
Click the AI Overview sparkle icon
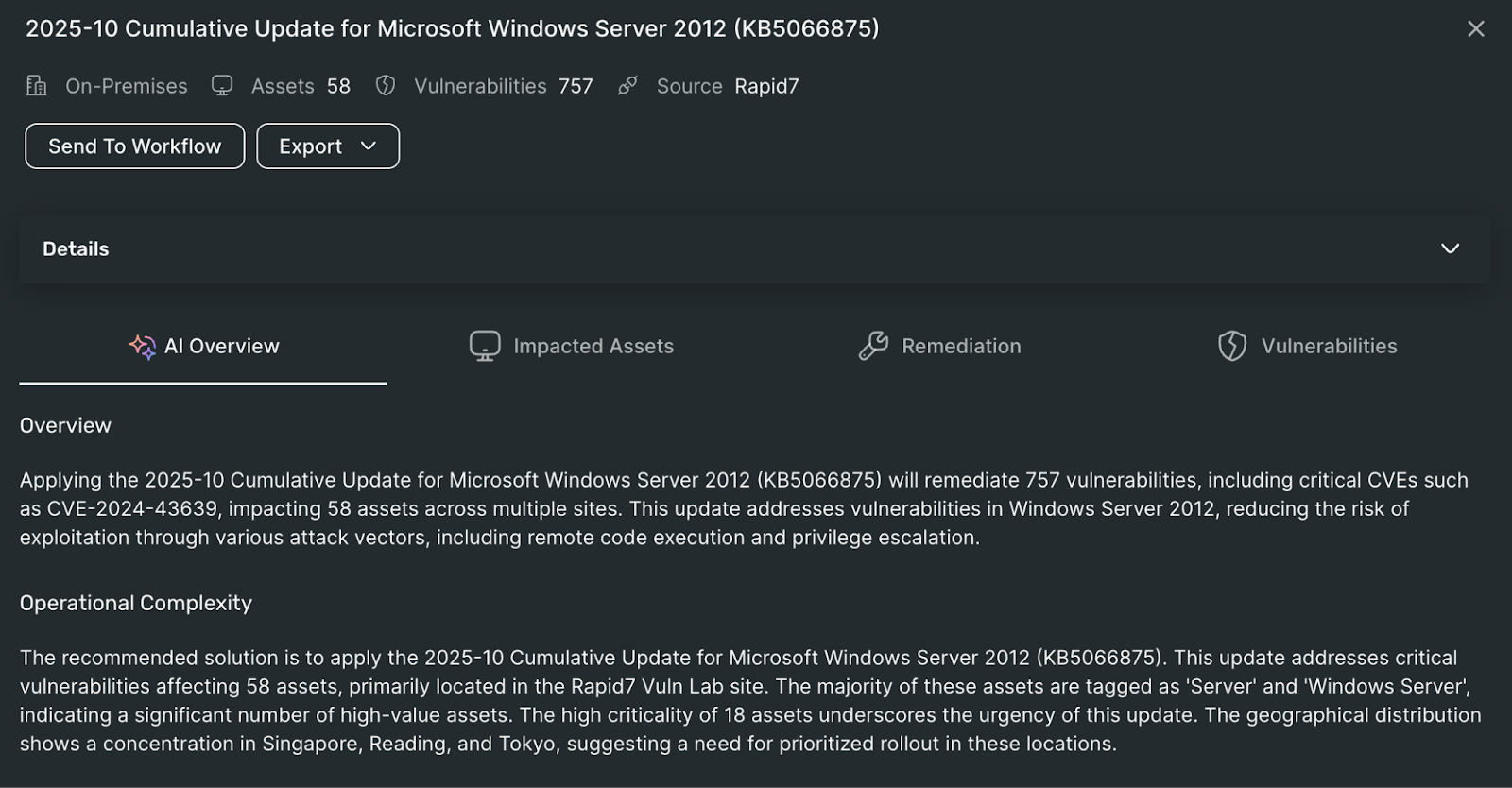(142, 347)
